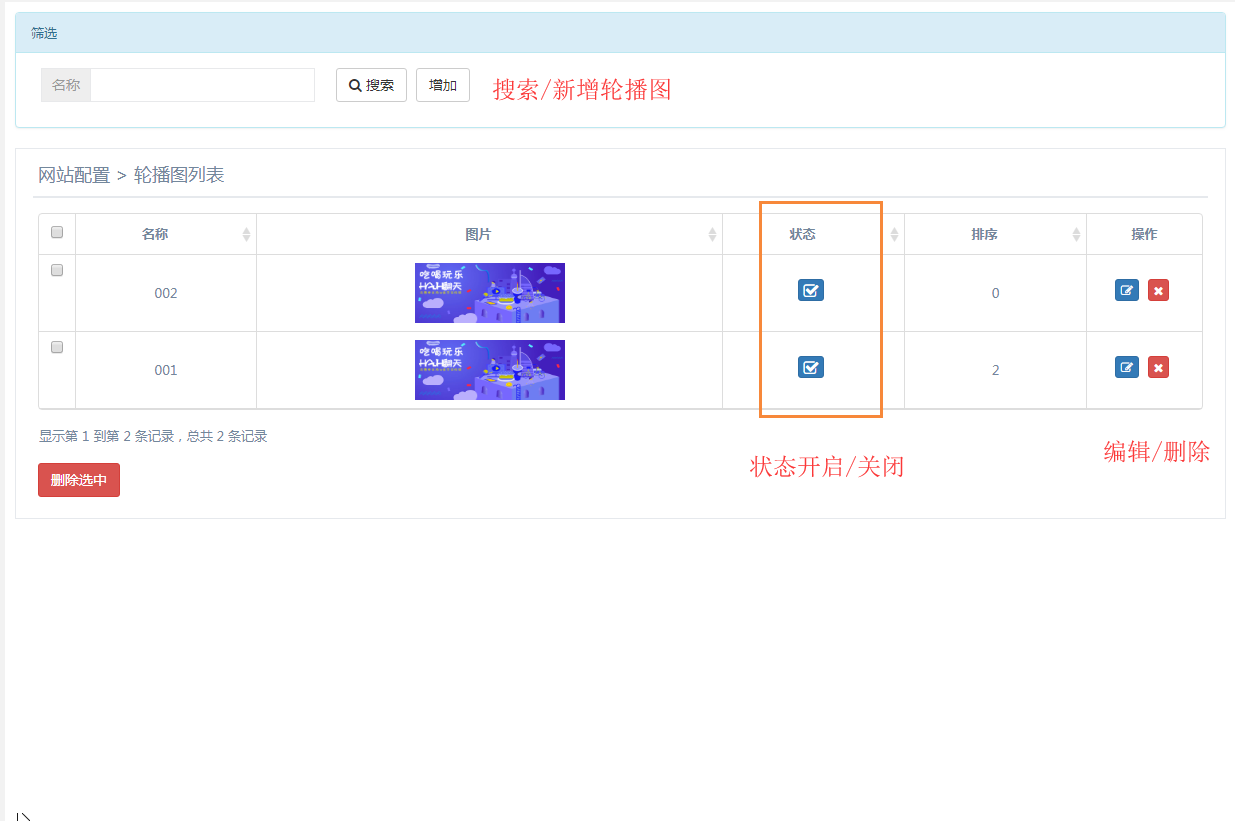Toggle status icon for row 002
The height and width of the screenshot is (821, 1235).
811,290
